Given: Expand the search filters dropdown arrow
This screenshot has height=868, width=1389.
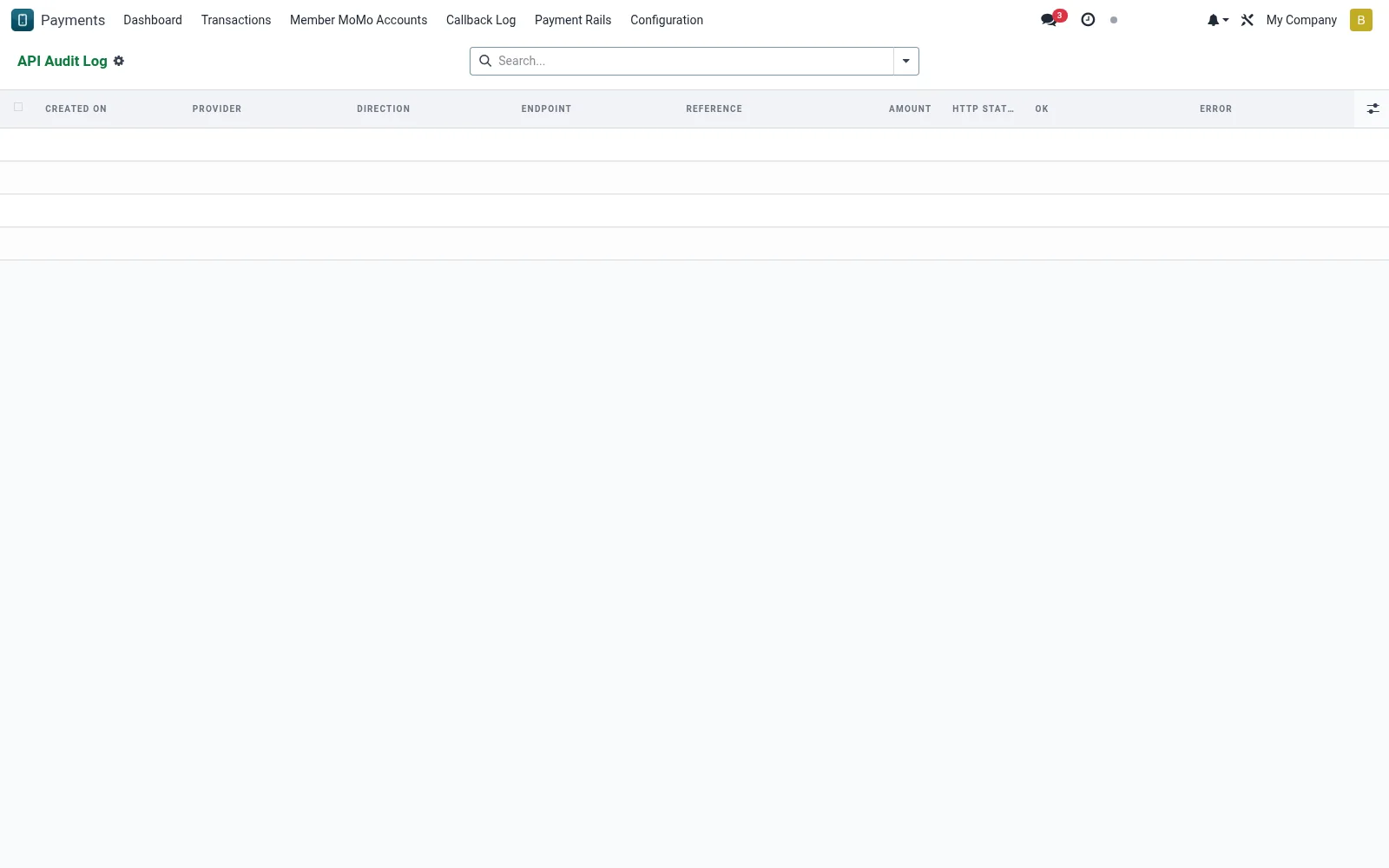Looking at the screenshot, I should click(905, 61).
